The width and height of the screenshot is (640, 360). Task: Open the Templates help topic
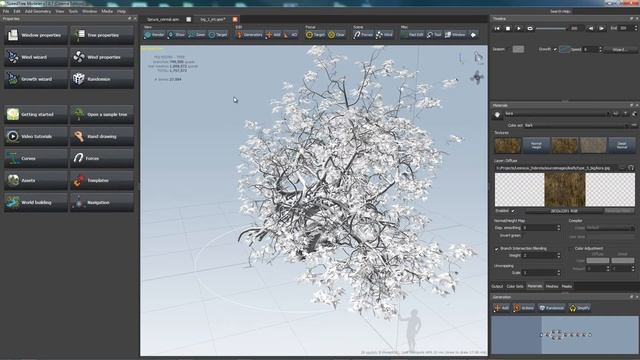pyautogui.click(x=102, y=180)
